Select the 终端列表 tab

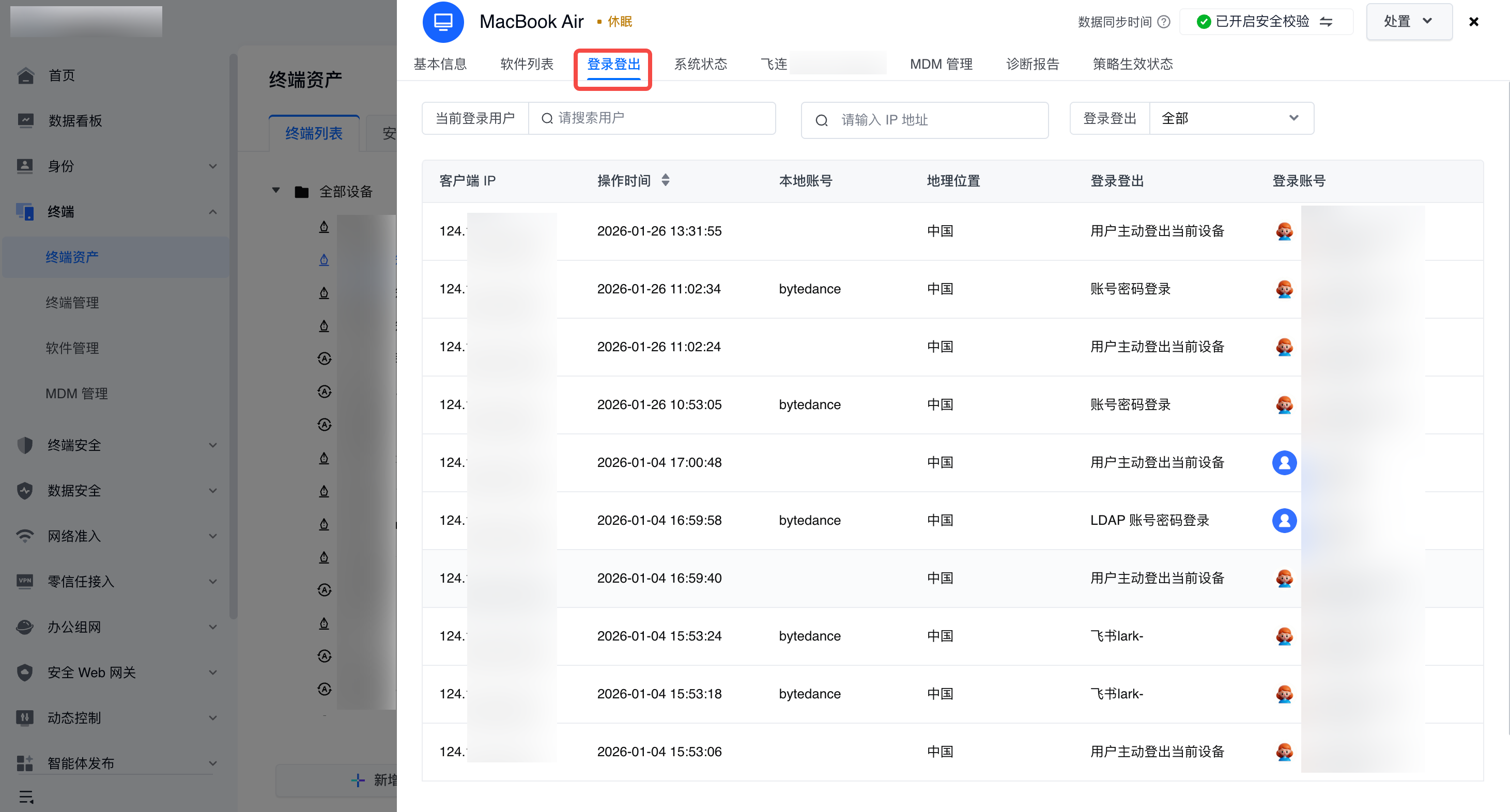click(x=314, y=134)
